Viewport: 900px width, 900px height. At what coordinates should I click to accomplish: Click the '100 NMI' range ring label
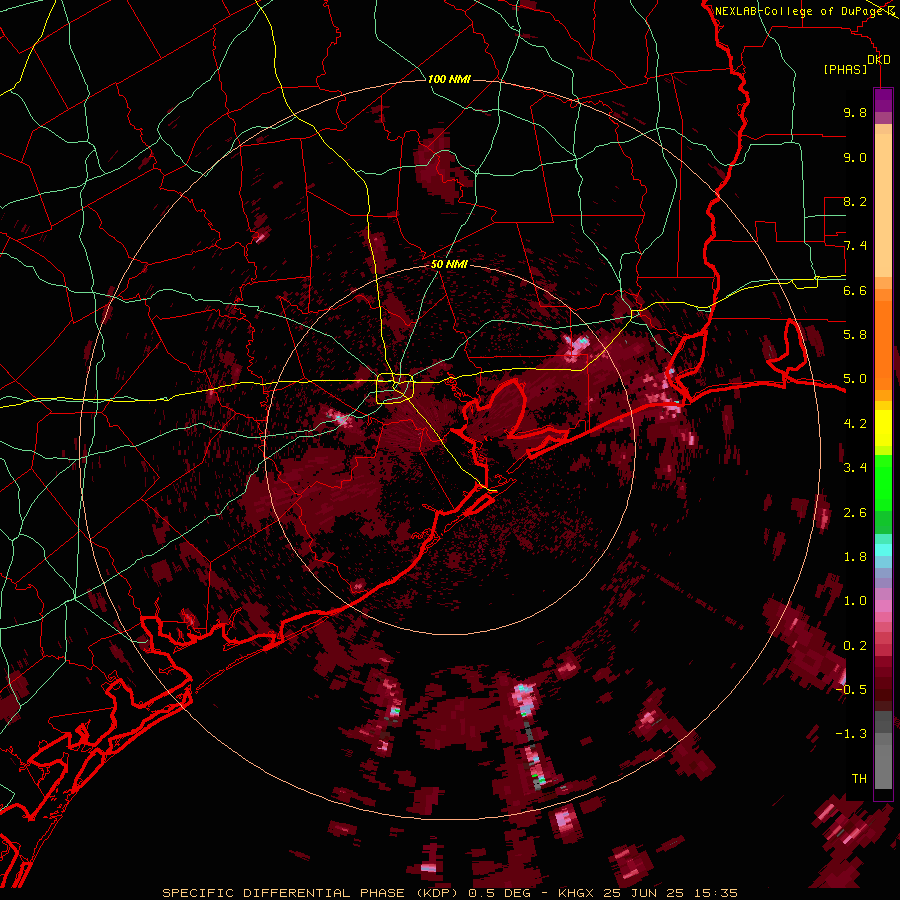pos(449,79)
